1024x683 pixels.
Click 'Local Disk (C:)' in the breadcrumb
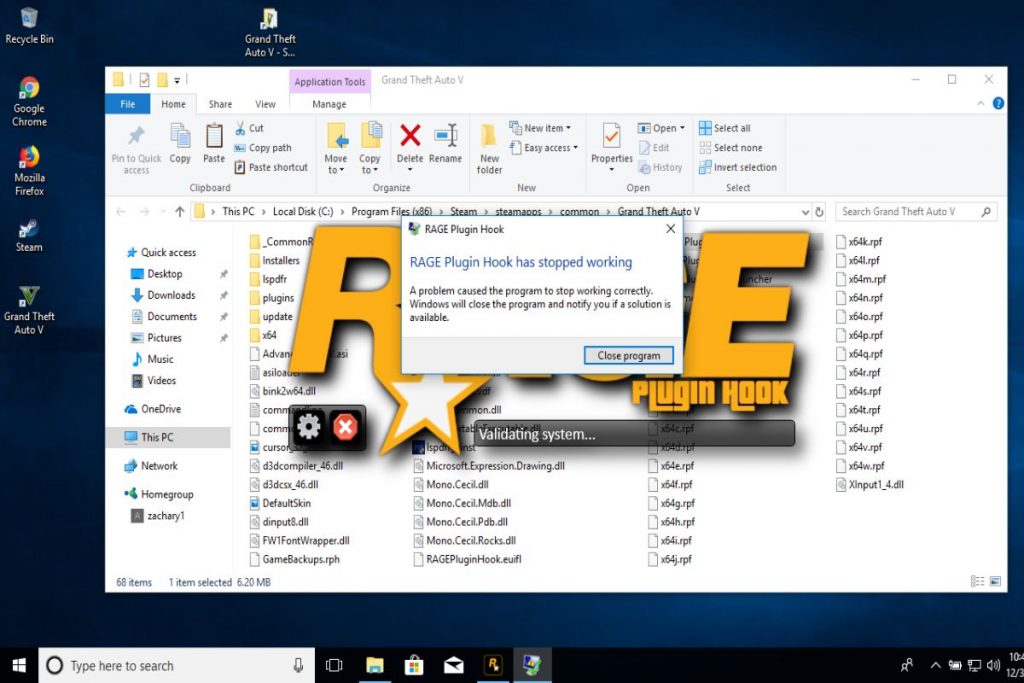coord(303,212)
